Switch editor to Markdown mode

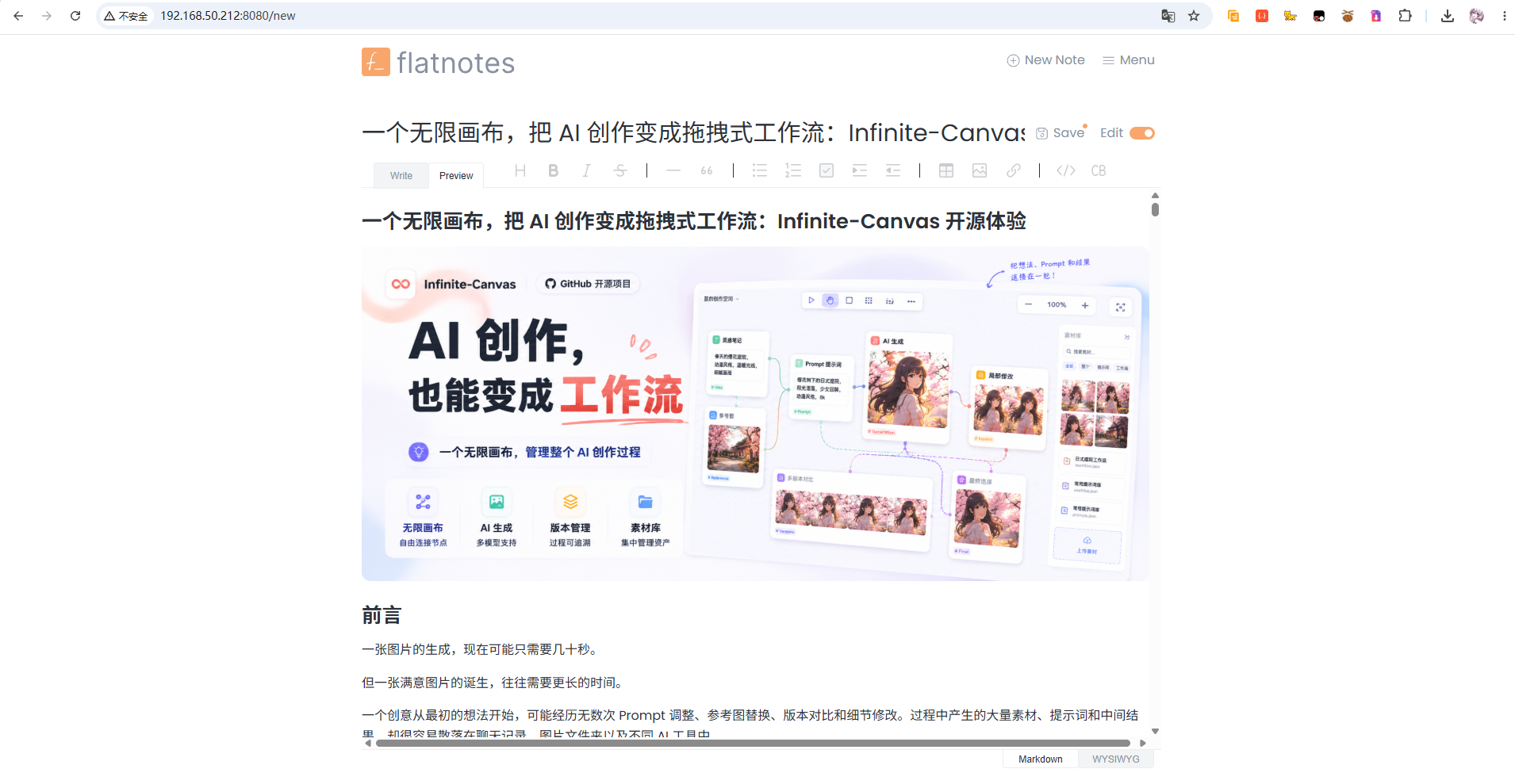pyautogui.click(x=1041, y=759)
